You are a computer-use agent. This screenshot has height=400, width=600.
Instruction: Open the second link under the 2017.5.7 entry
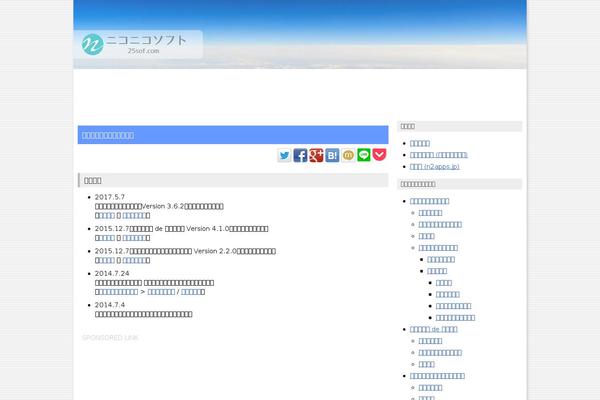tap(135, 216)
